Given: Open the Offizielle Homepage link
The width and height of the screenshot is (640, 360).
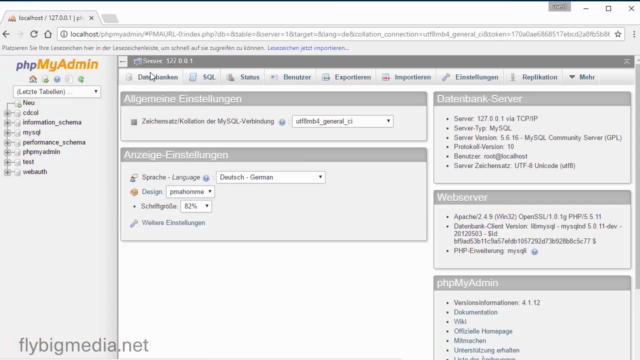Looking at the screenshot, I should click(483, 331).
